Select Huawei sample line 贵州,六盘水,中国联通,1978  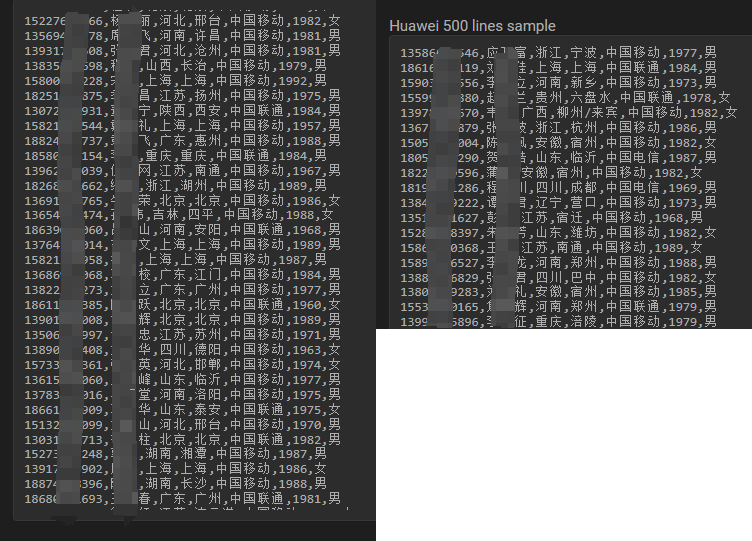(565, 98)
